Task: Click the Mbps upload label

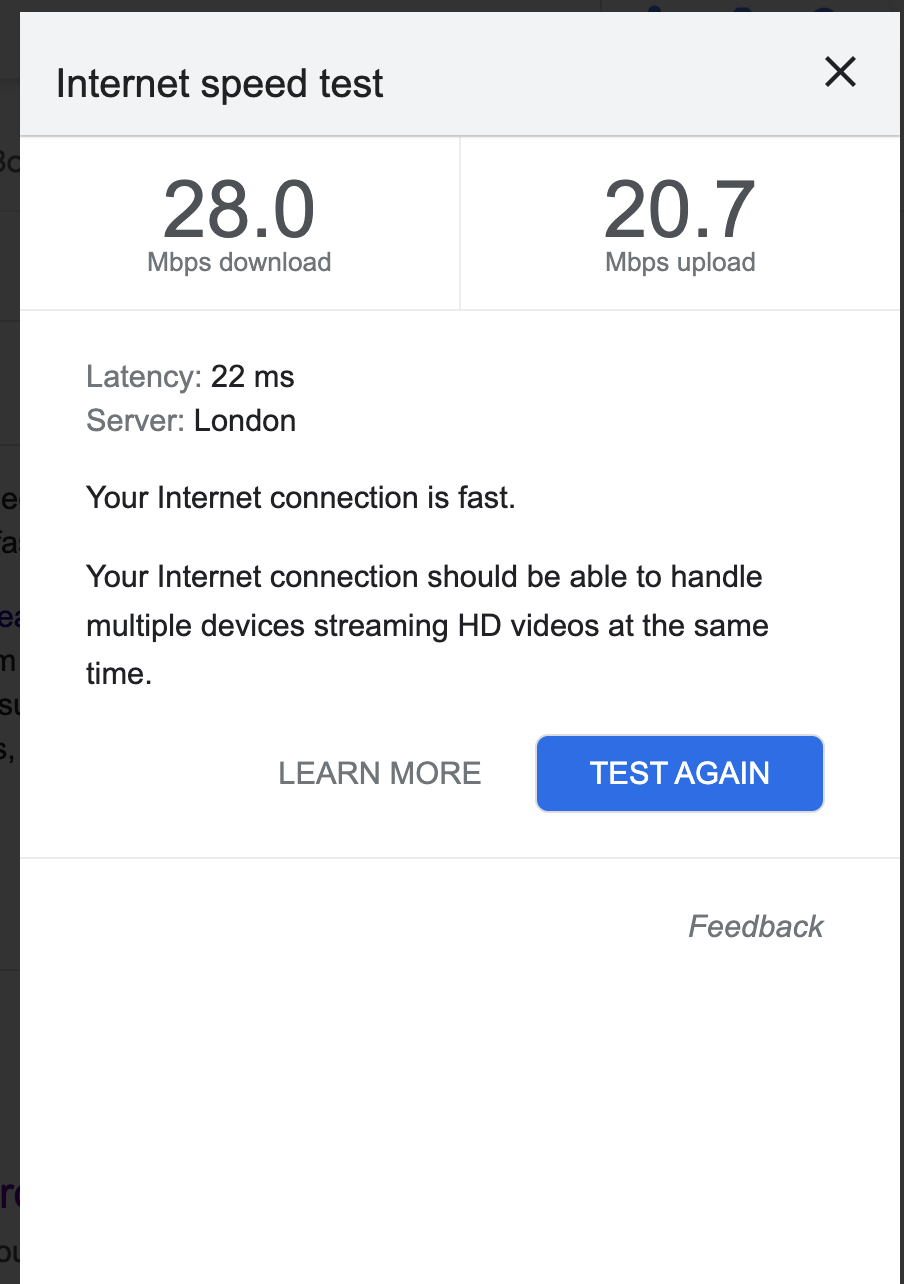Action: (680, 263)
